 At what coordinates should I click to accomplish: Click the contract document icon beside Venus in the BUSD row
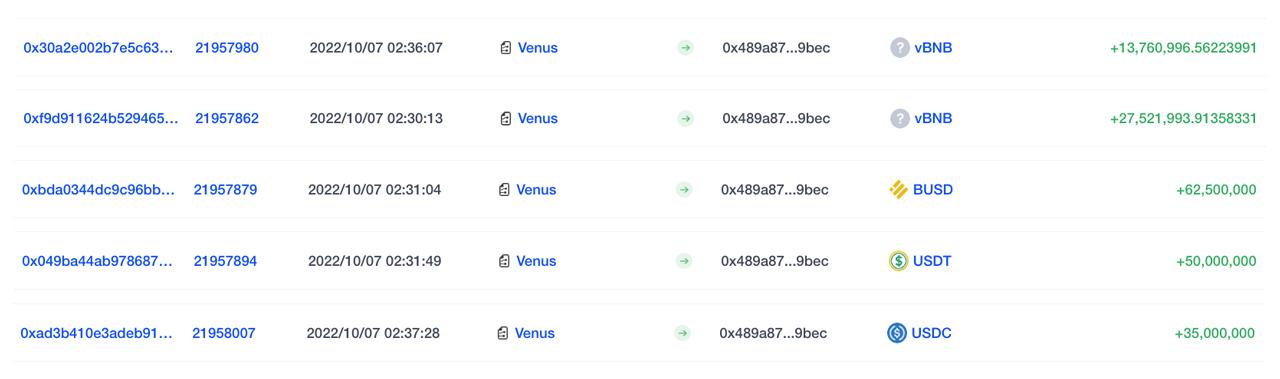[504, 190]
